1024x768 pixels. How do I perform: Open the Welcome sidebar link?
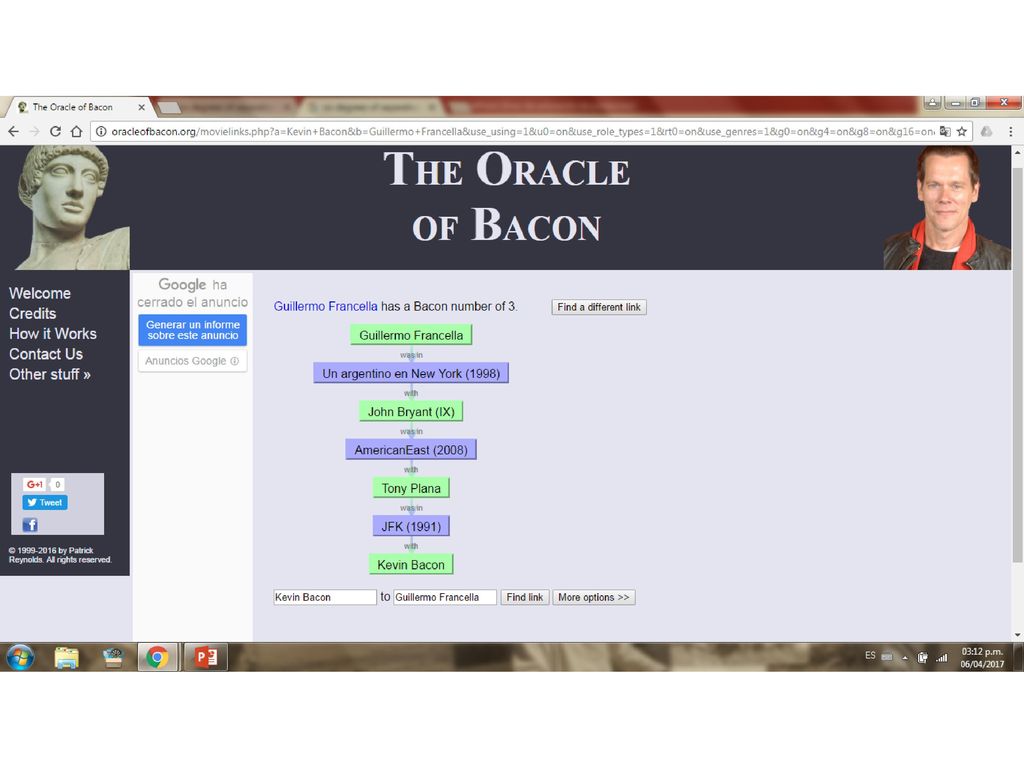point(40,293)
